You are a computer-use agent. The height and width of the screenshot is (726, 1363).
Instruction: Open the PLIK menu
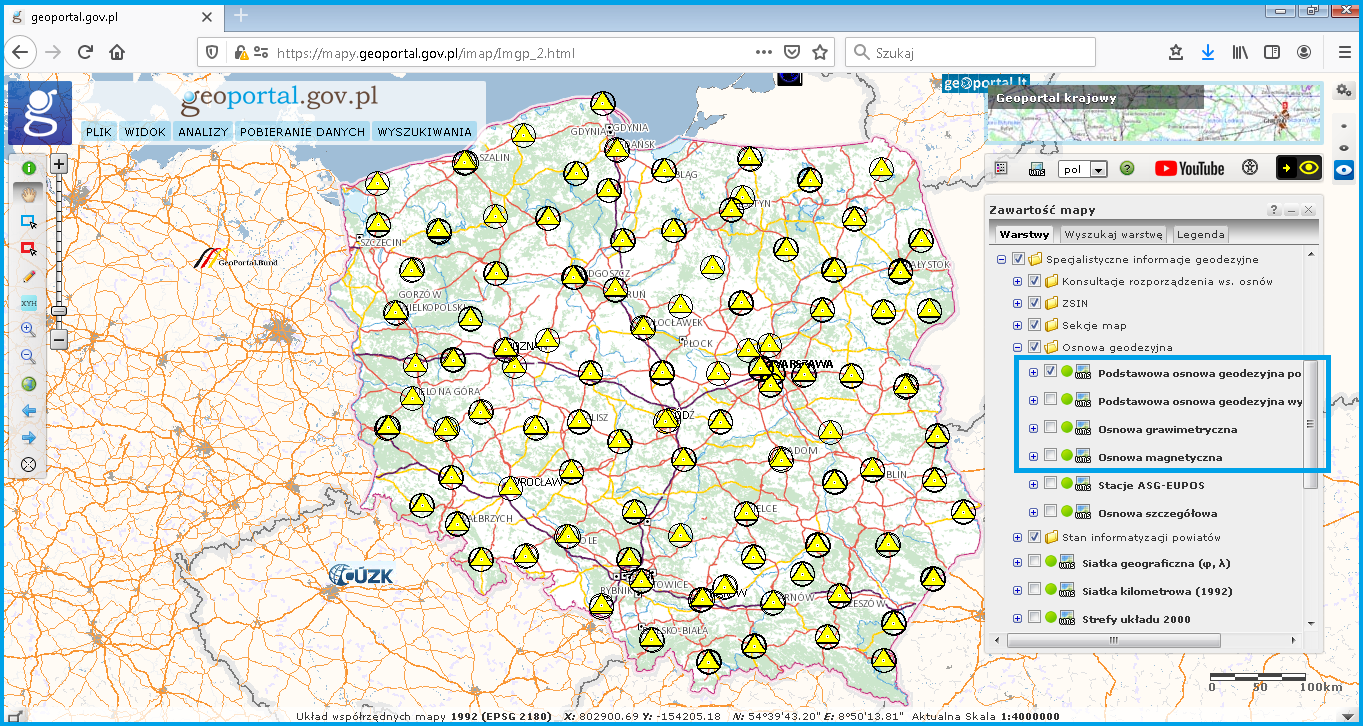click(x=99, y=131)
